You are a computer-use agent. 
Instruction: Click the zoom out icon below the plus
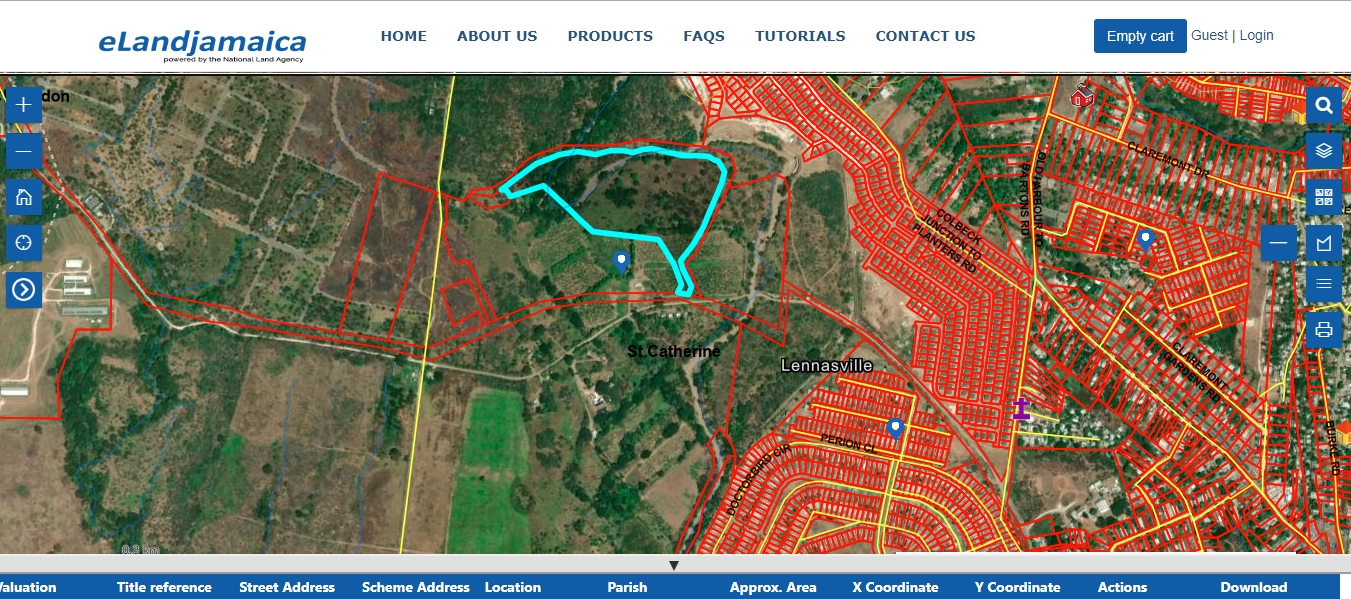(24, 151)
